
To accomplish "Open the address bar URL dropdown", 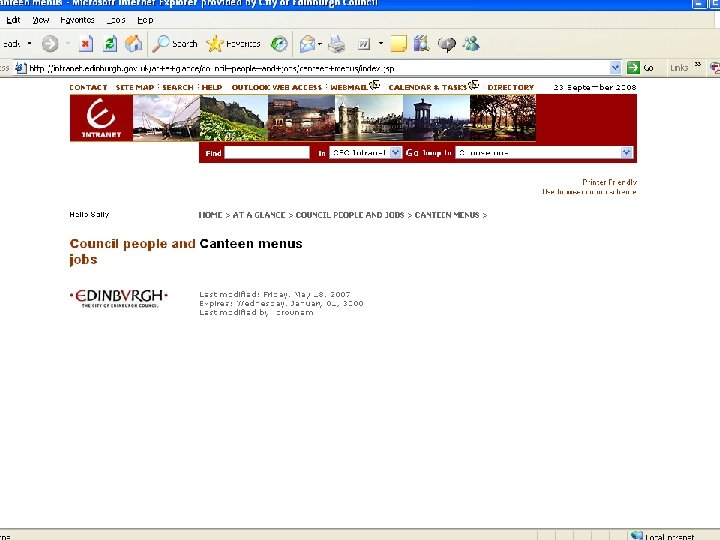I will tap(615, 68).
